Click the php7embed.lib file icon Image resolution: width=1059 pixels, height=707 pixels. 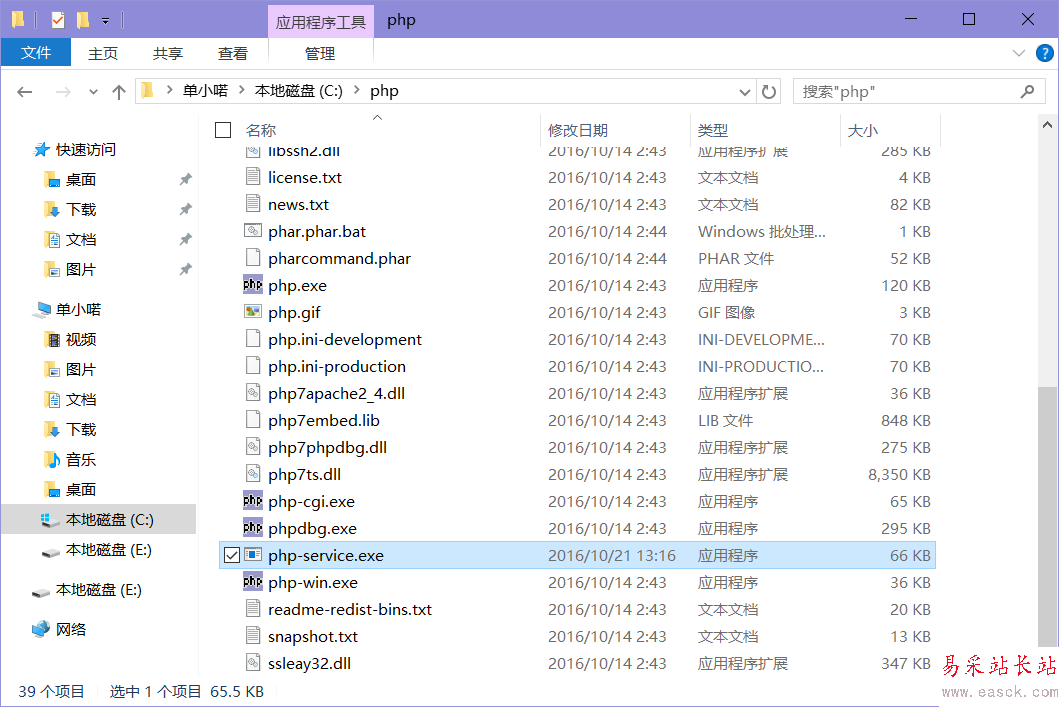pyautogui.click(x=253, y=420)
